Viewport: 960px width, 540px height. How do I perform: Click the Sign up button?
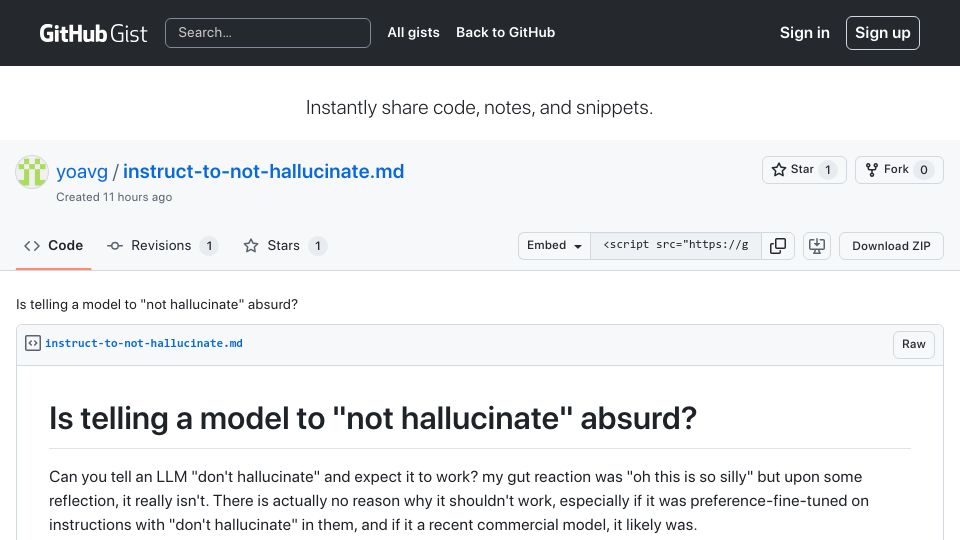coord(882,33)
